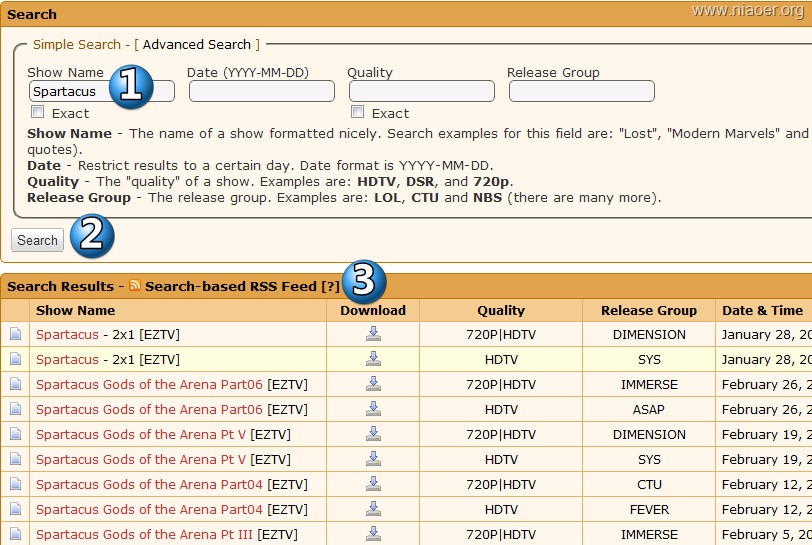Switch to Advanced Search
The width and height of the screenshot is (812, 545).
tap(196, 45)
